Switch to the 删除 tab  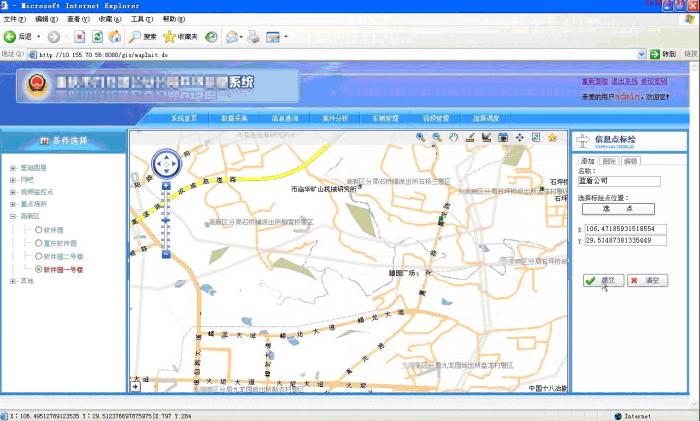pyautogui.click(x=609, y=161)
